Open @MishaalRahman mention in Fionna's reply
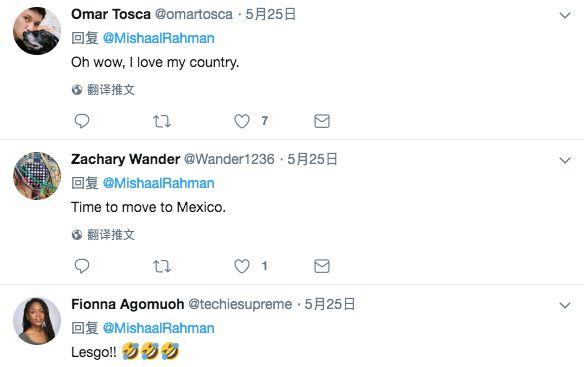The width and height of the screenshot is (584, 367). (159, 328)
